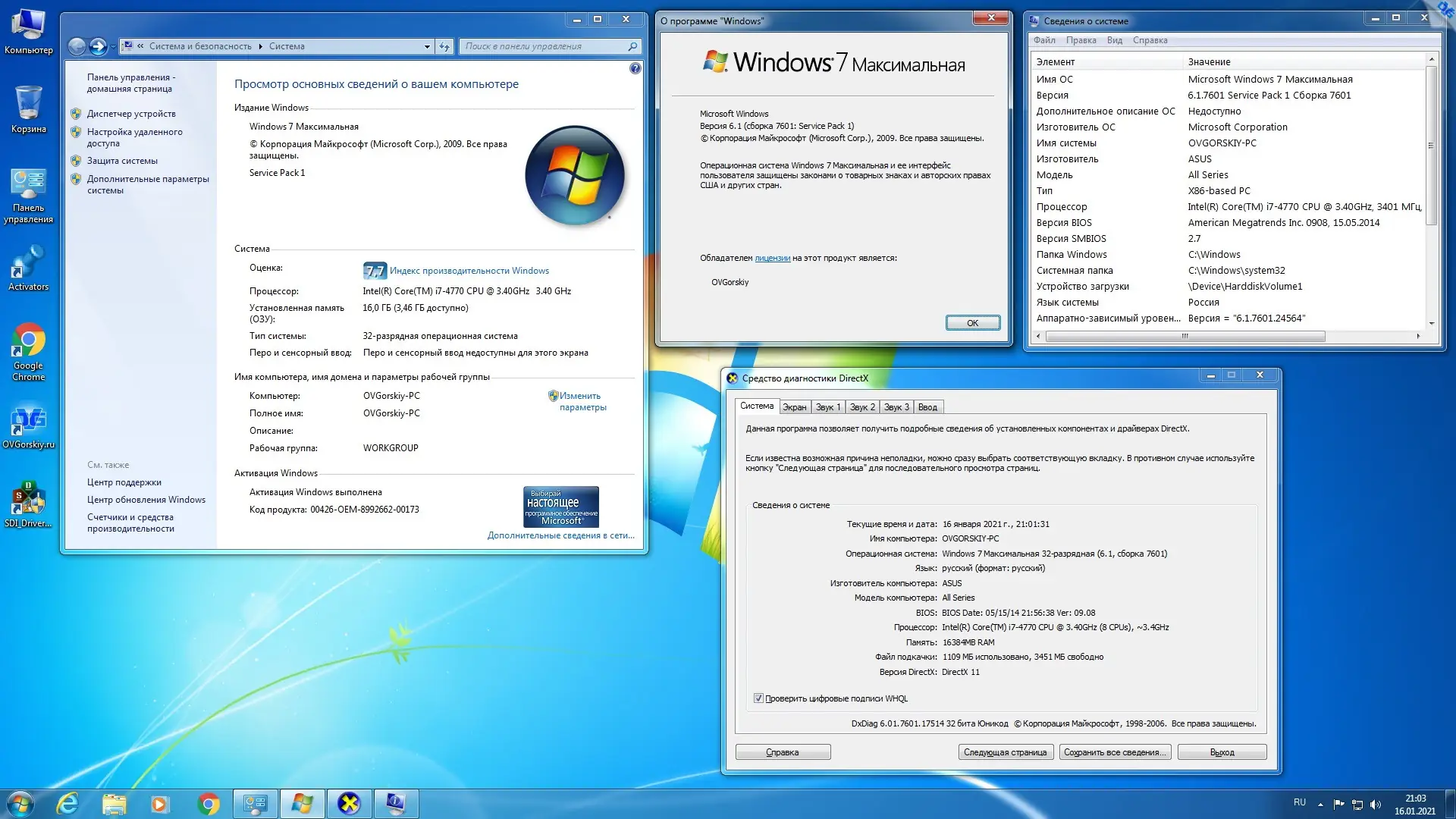Click the volume speaker tray icon
This screenshot has height=819, width=1456.
[x=1376, y=804]
